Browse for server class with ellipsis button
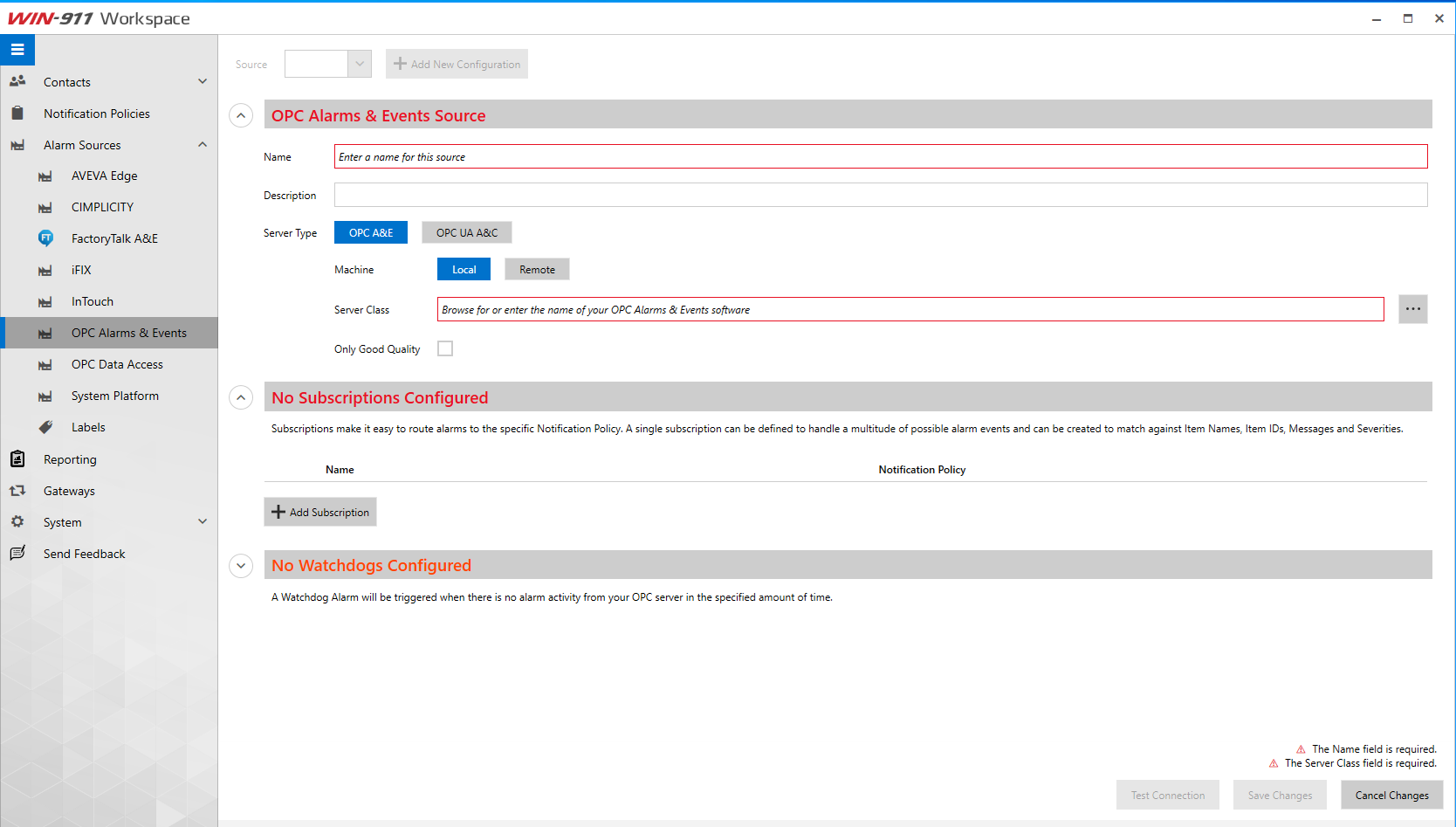This screenshot has height=827, width=1456. coord(1413,309)
